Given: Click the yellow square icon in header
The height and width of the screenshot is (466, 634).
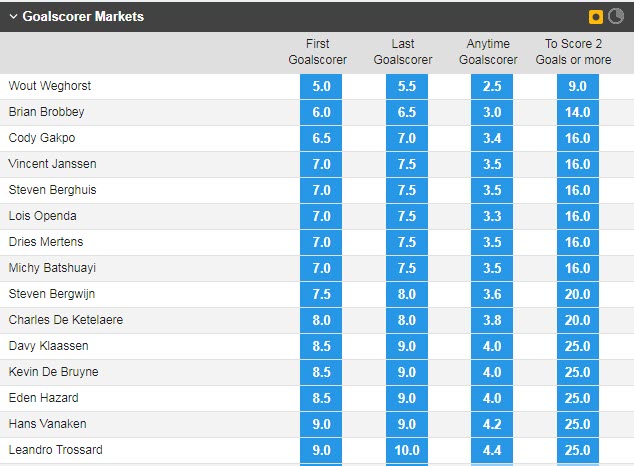Looking at the screenshot, I should point(597,17).
